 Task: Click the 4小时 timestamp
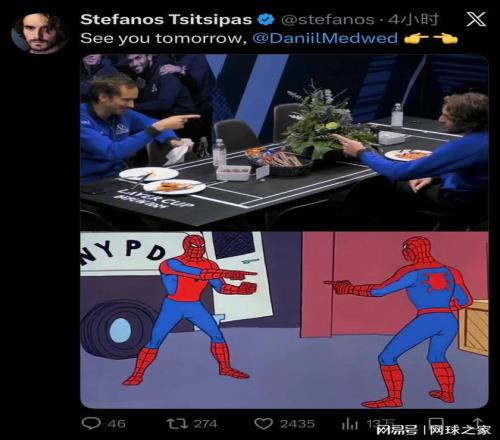(412, 20)
